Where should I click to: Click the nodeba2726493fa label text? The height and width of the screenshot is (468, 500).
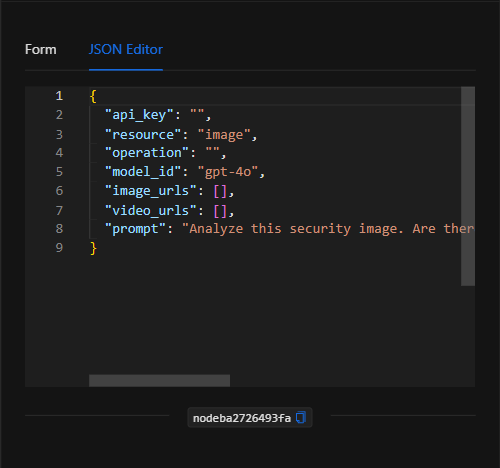click(x=242, y=418)
